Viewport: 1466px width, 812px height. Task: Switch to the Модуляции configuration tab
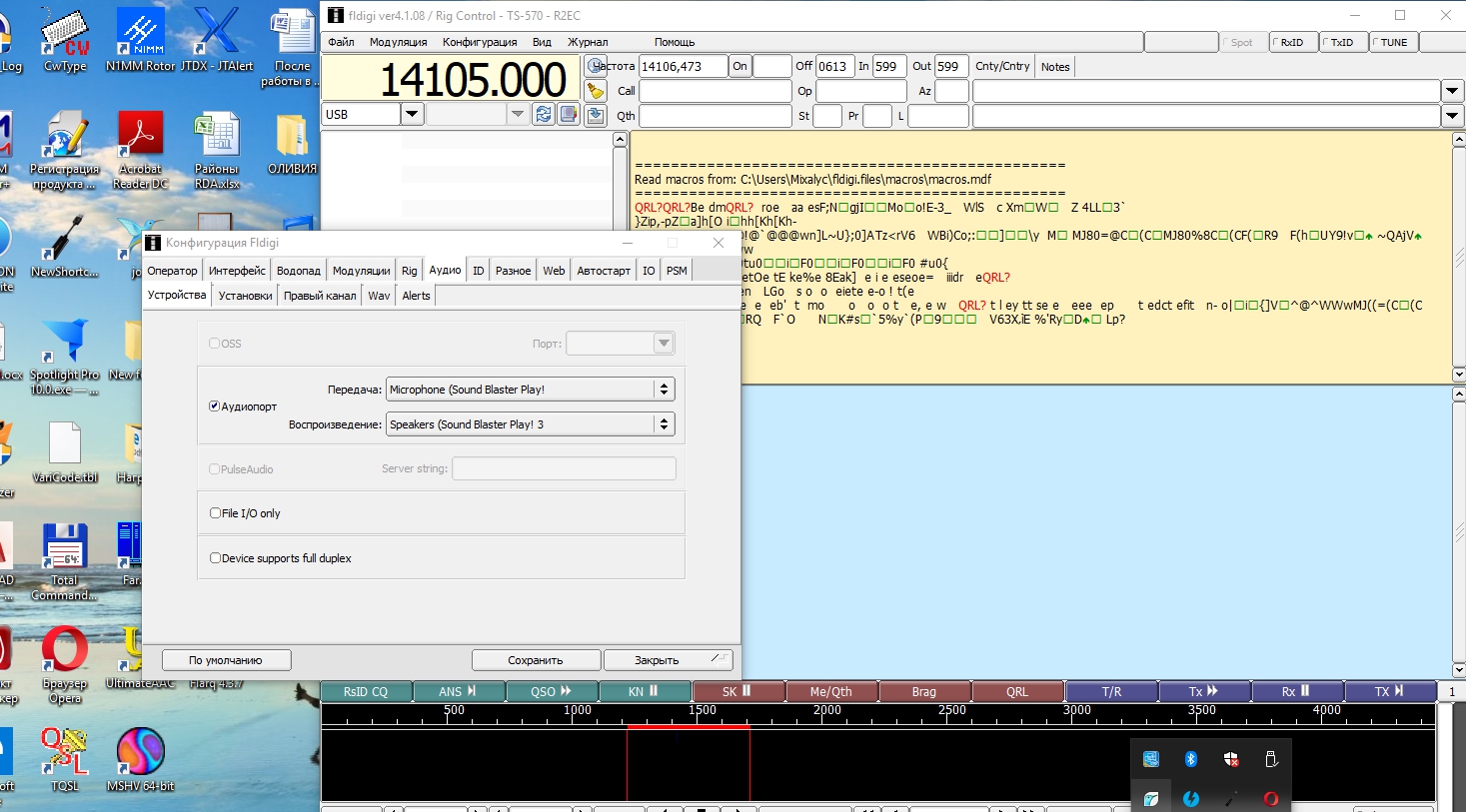(x=361, y=271)
